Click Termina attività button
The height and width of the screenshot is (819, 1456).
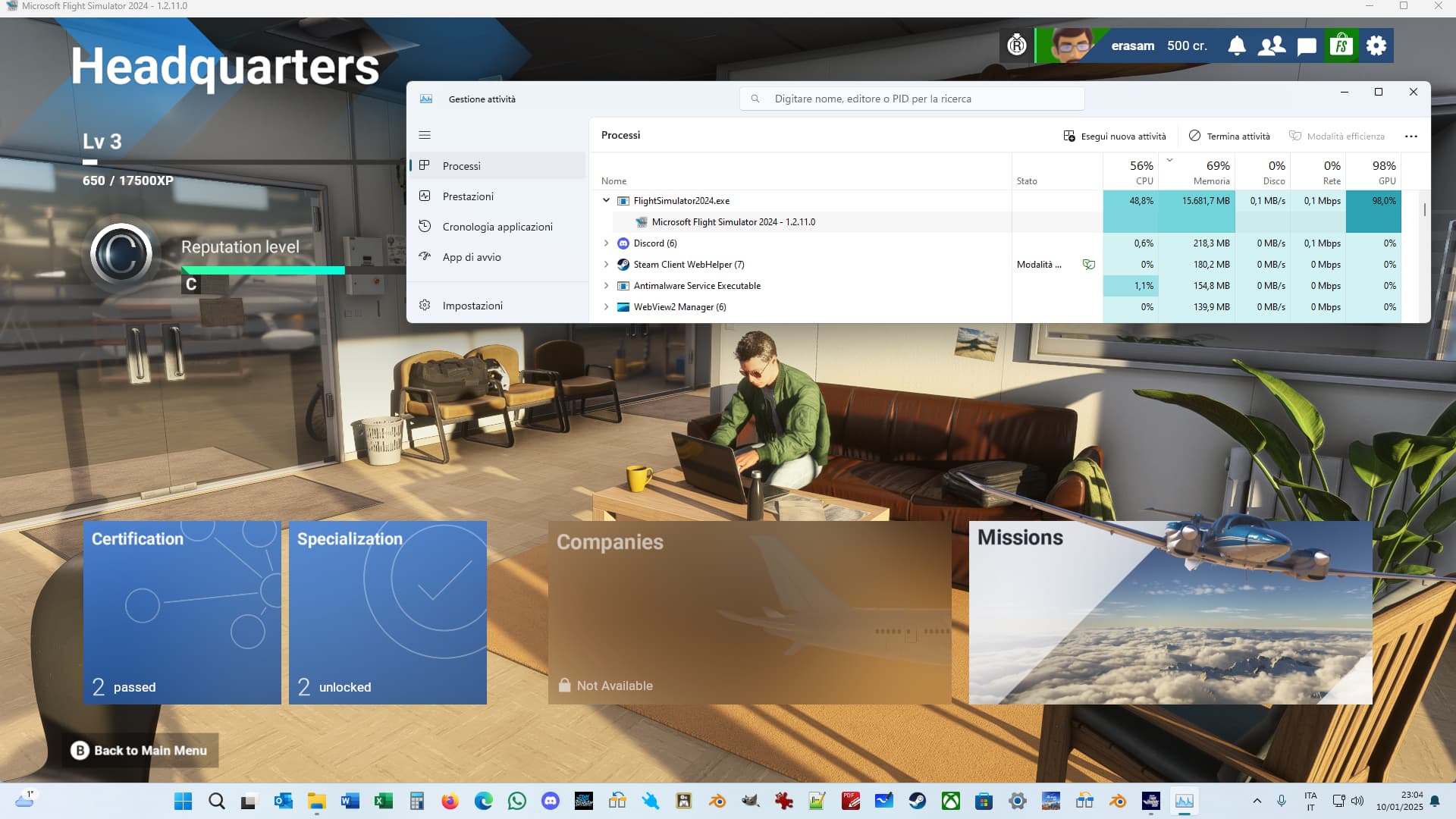(1229, 136)
